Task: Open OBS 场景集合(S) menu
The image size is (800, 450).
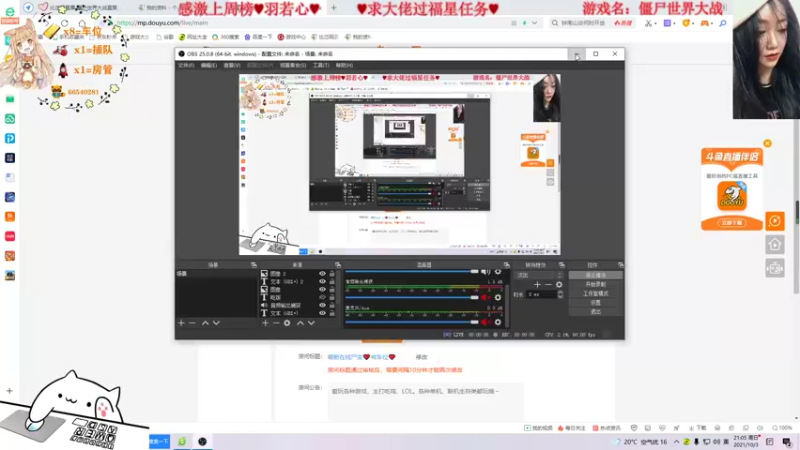Action: tap(293, 65)
